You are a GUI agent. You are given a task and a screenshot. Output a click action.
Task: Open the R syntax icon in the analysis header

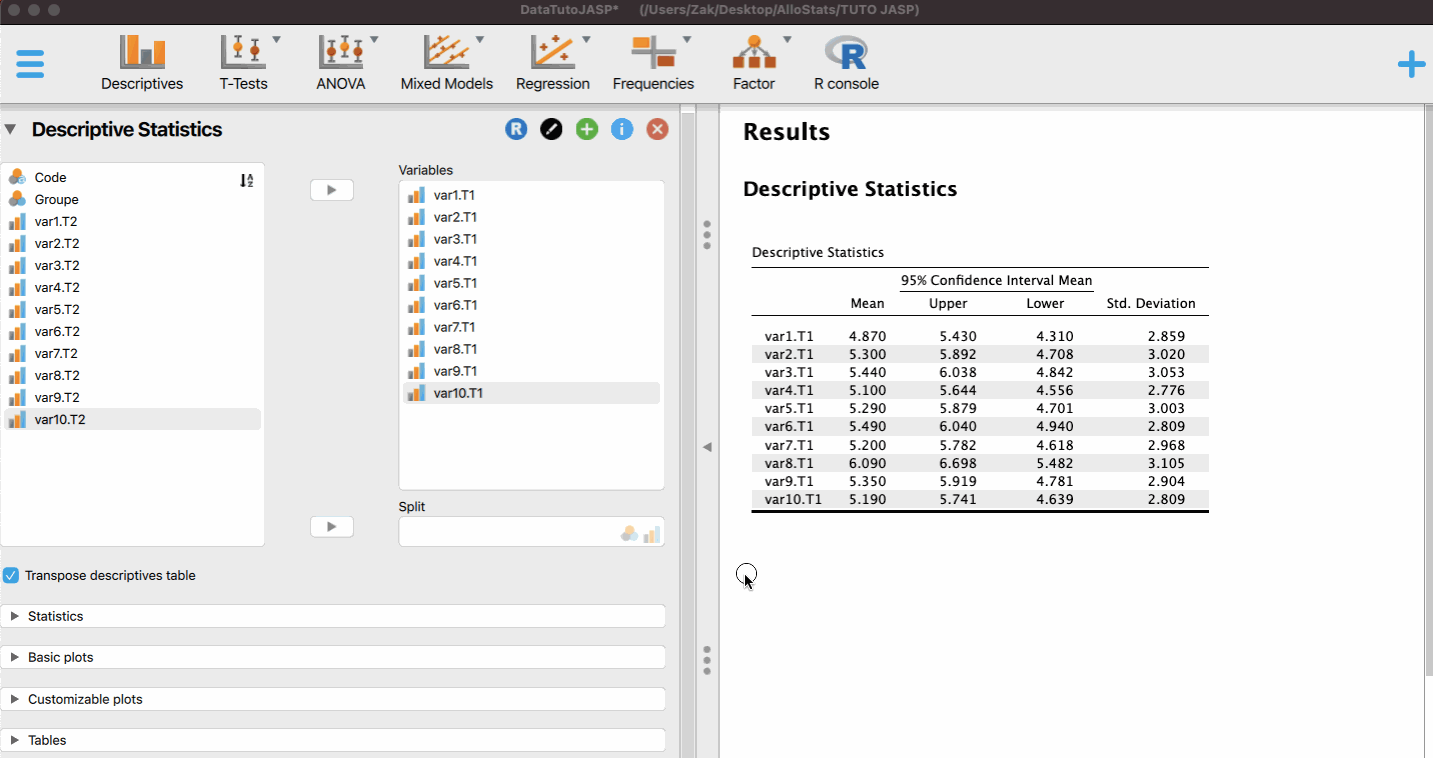(516, 129)
